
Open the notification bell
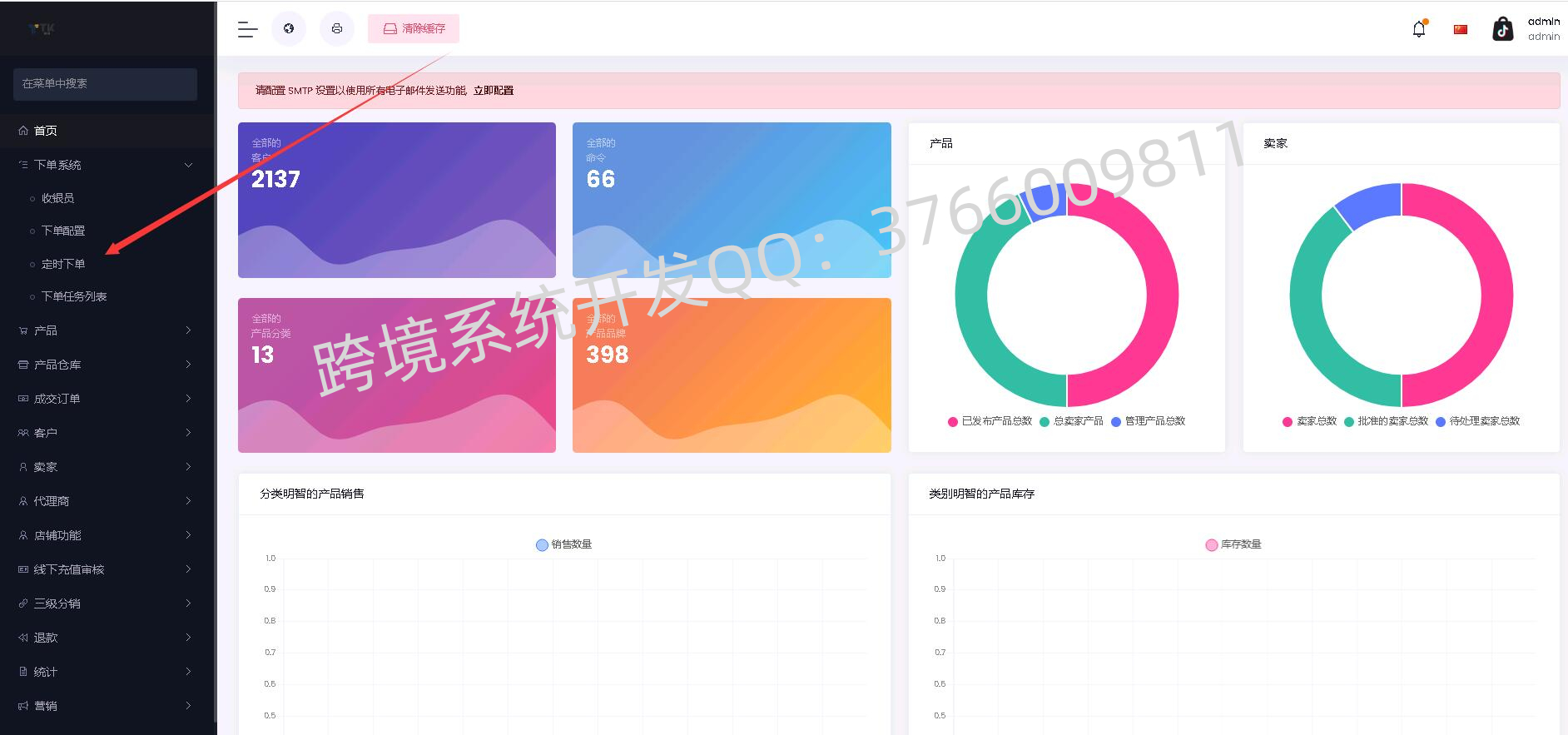click(x=1419, y=29)
